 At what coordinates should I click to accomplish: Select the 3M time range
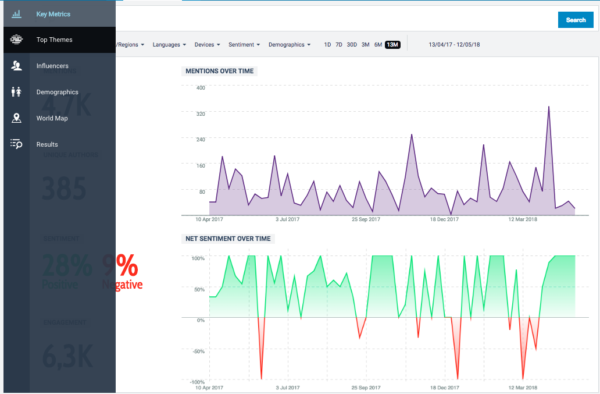[x=365, y=45]
